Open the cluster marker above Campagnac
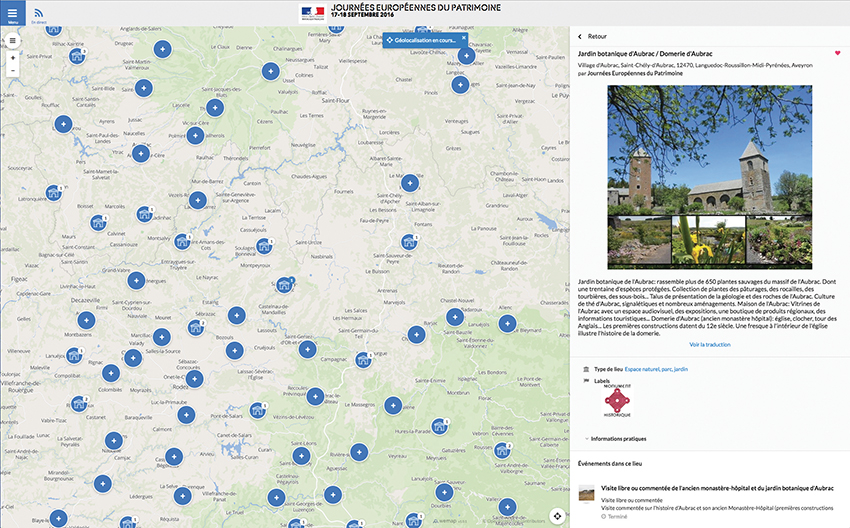 pos(307,350)
